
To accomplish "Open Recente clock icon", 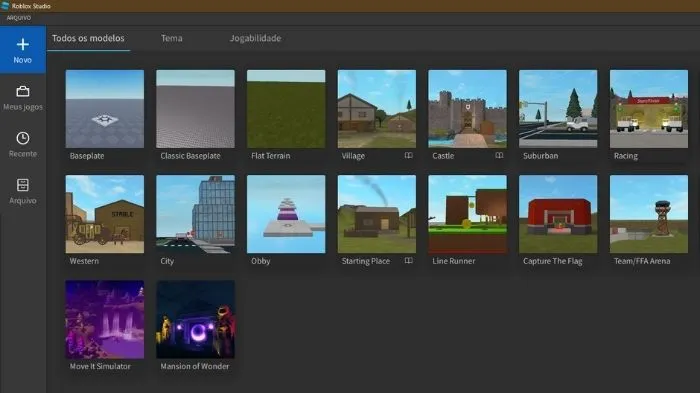I will pyautogui.click(x=23, y=138).
